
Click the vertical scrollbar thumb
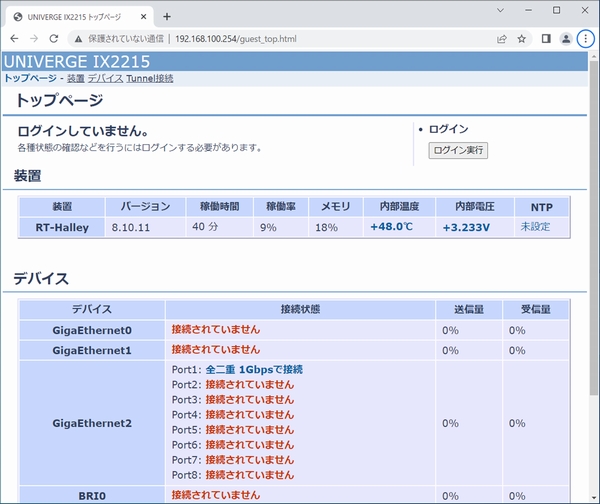tap(594, 228)
